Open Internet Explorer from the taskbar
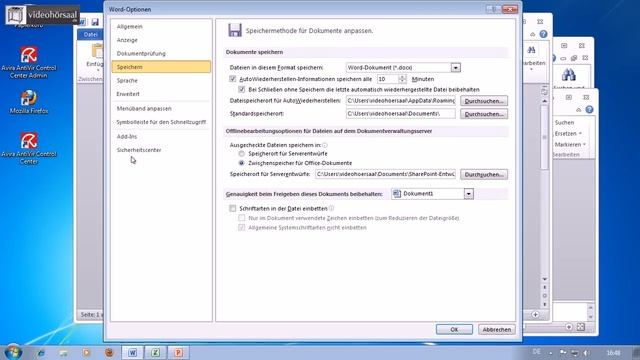The width and height of the screenshot is (640, 360). pyautogui.click(x=40, y=353)
